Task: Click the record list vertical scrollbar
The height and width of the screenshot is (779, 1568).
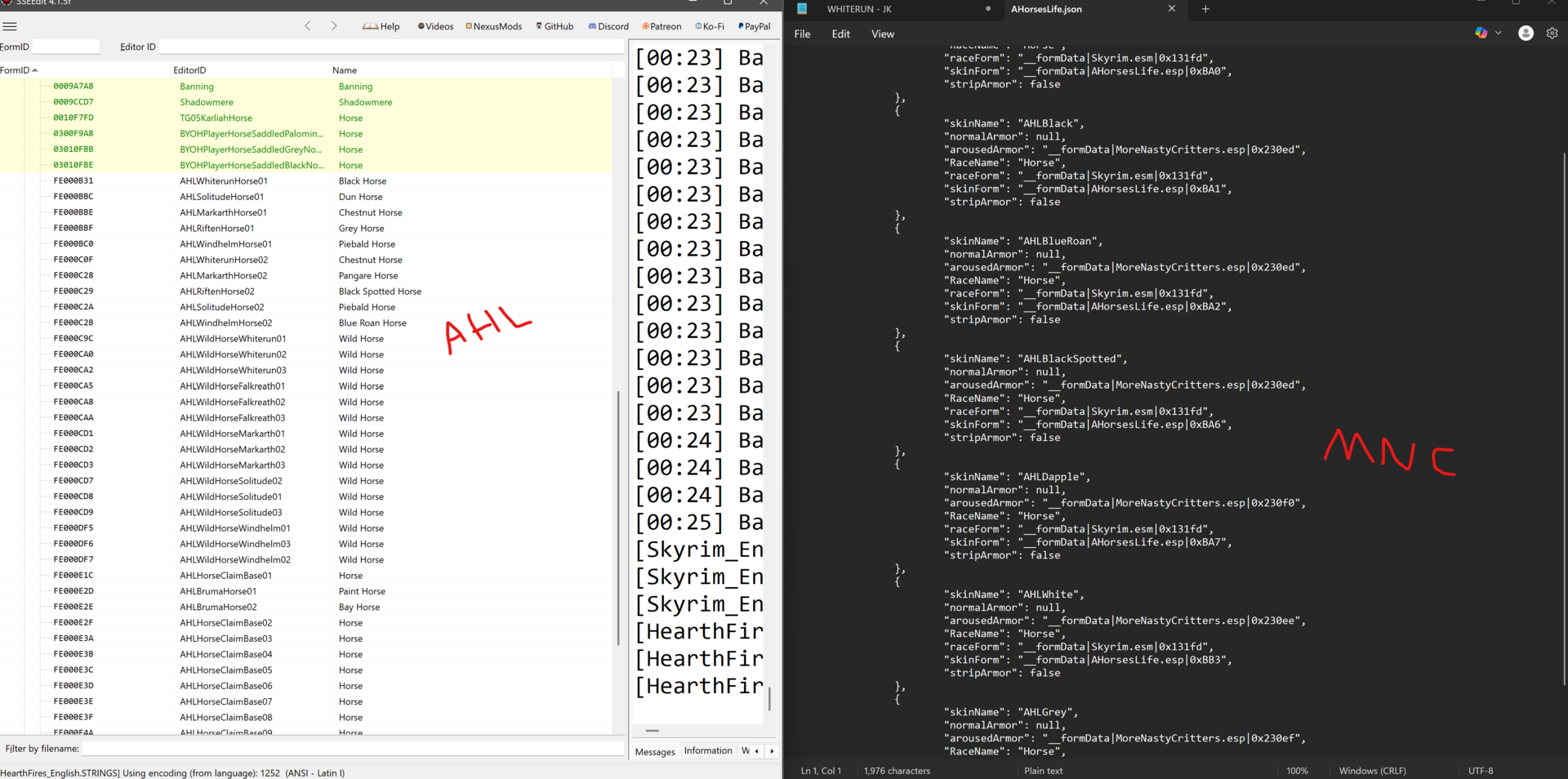Action: pyautogui.click(x=618, y=518)
